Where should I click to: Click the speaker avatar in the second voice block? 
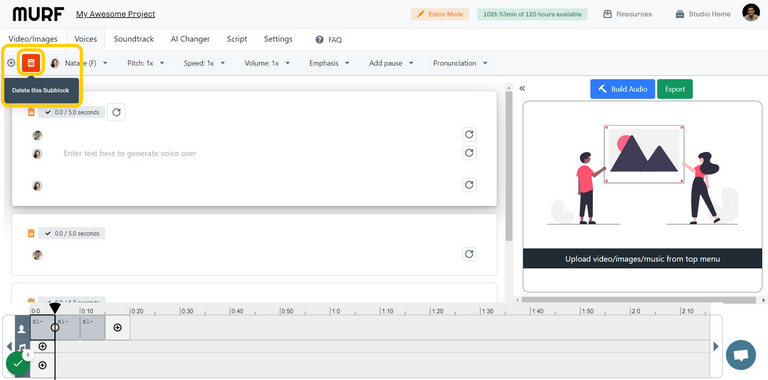[x=37, y=255]
